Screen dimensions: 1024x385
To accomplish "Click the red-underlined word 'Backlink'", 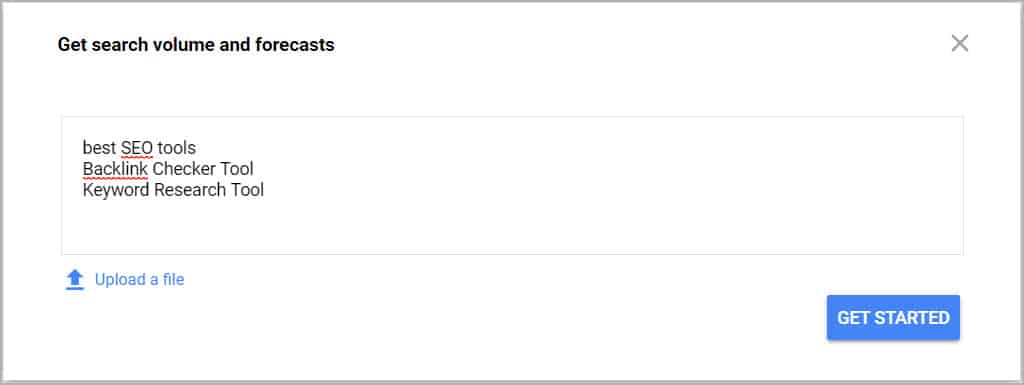I will tap(116, 169).
